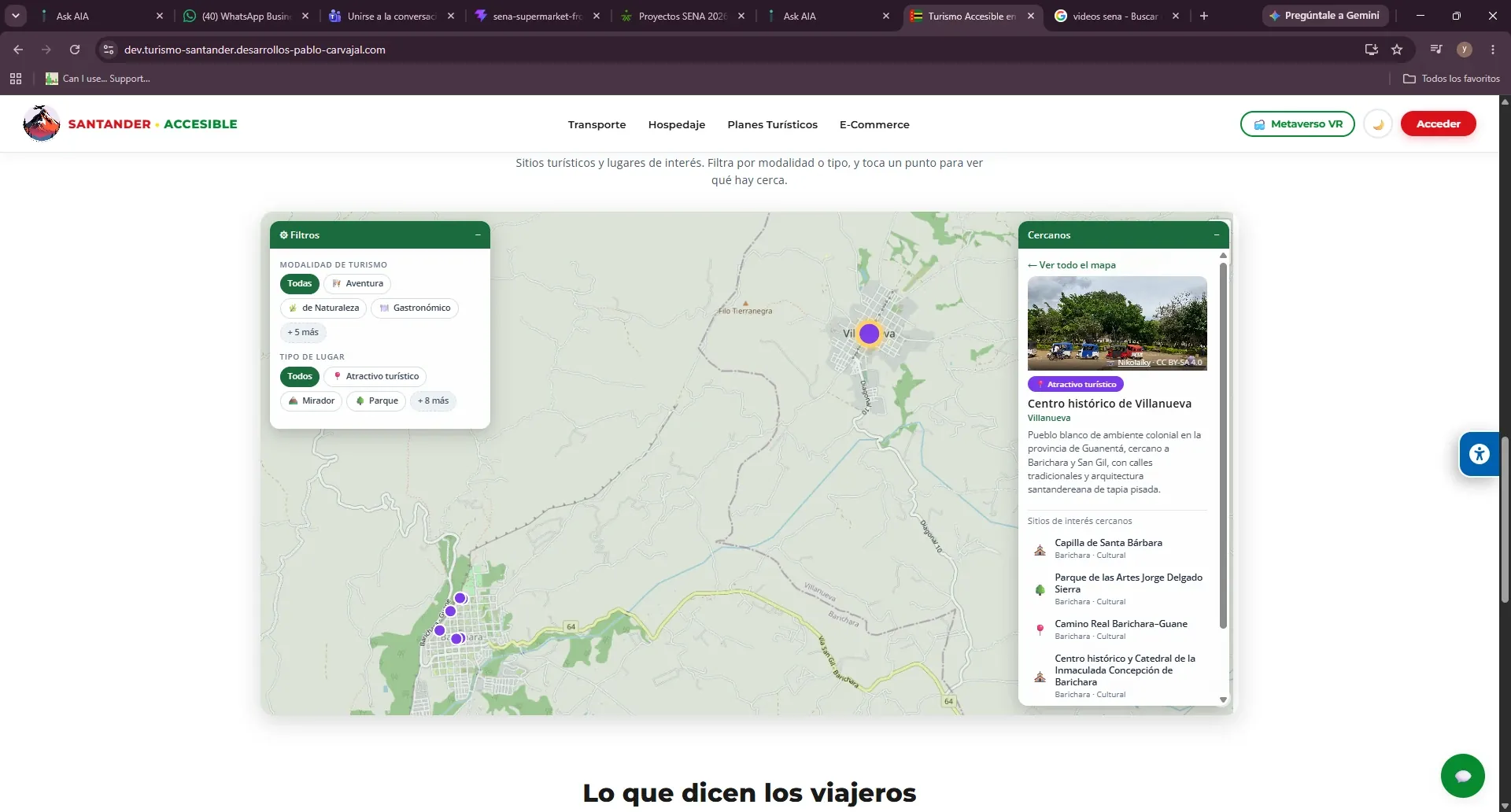Open the tab search dropdown arrow

(16, 16)
